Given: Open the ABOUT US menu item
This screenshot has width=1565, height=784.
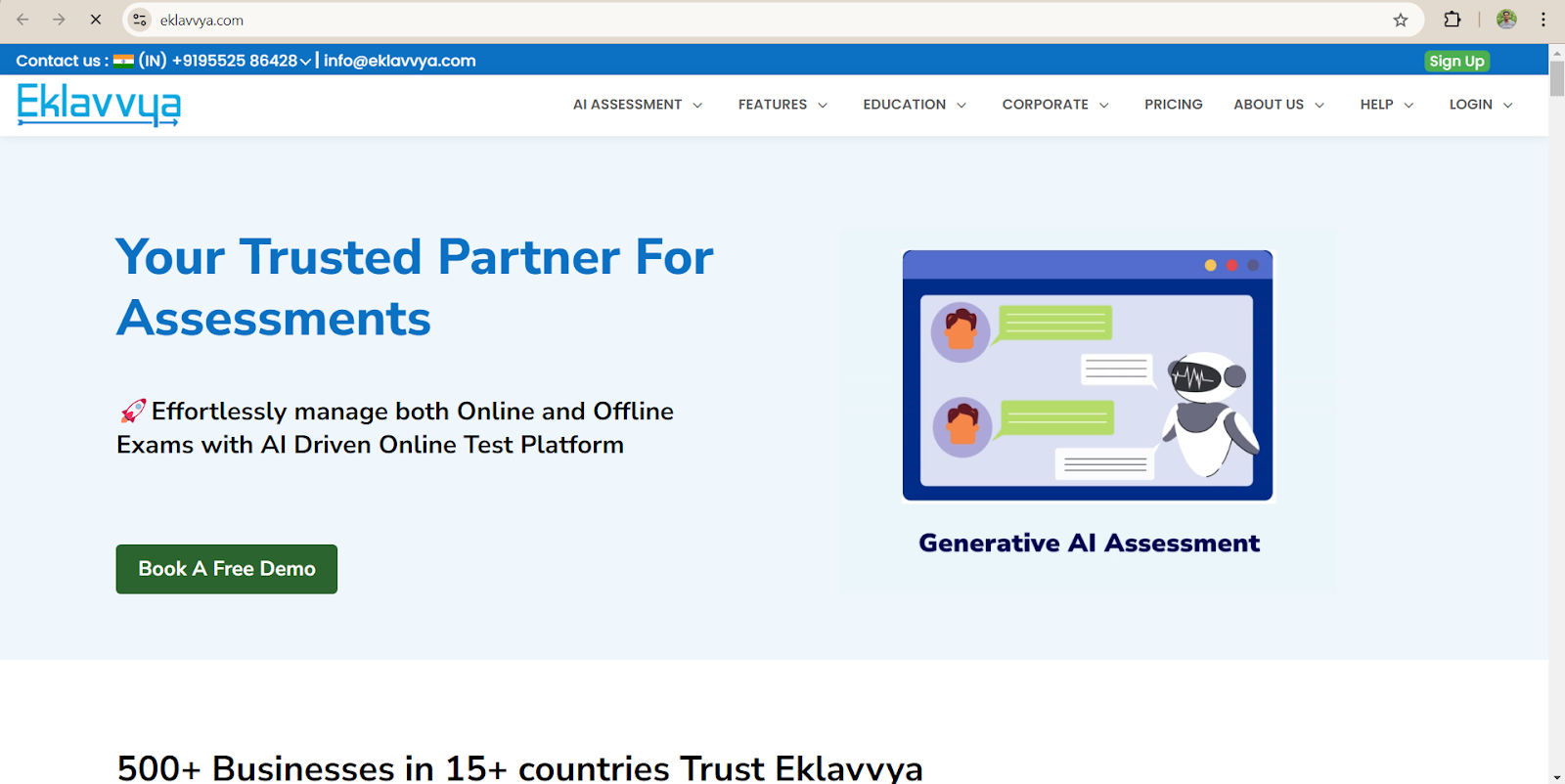Looking at the screenshot, I should (x=1269, y=105).
